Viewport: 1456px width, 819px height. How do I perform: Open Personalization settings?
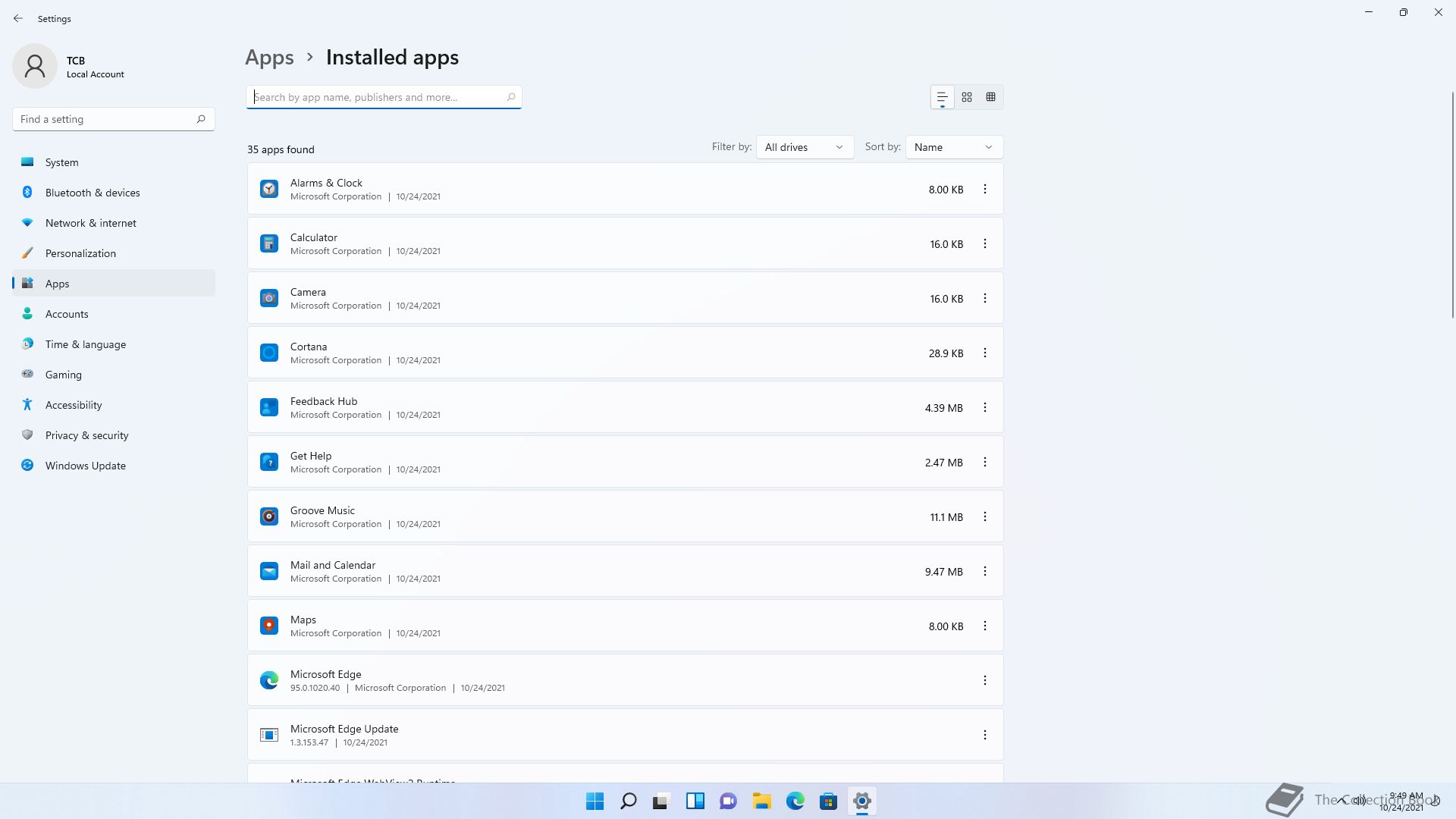coord(114,253)
